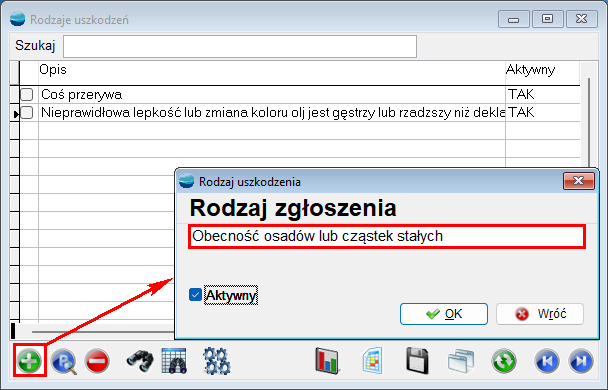The height and width of the screenshot is (390, 608).
Task: Confirm with the OK button
Action: 444,314
